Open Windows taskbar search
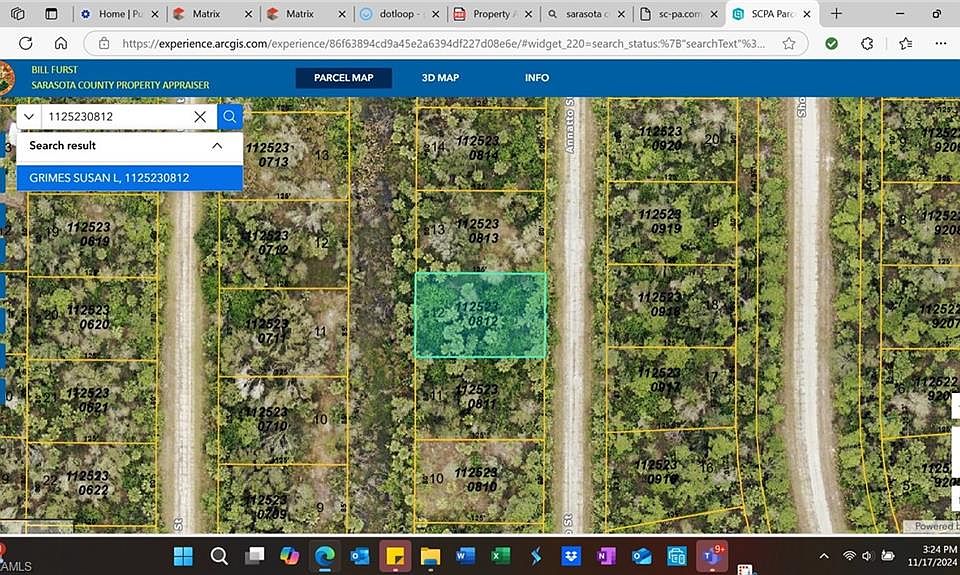The image size is (960, 575). (219, 556)
